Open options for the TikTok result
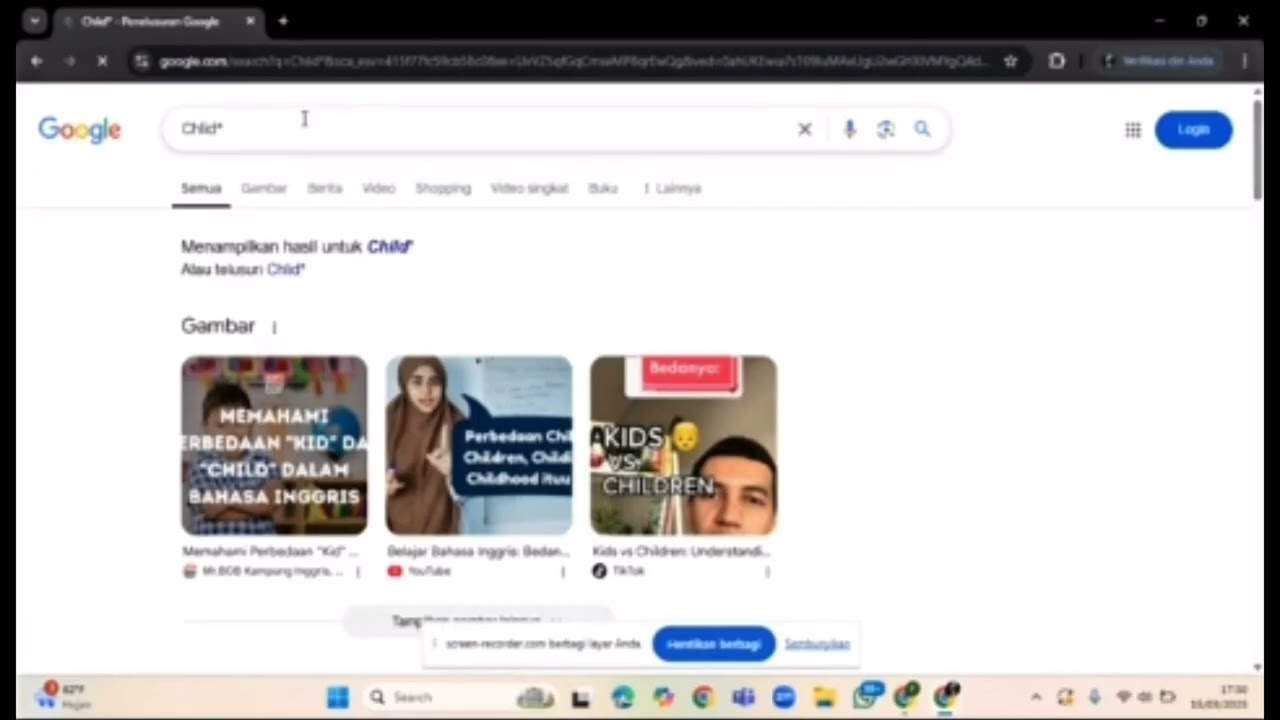1280x720 pixels. [x=767, y=572]
